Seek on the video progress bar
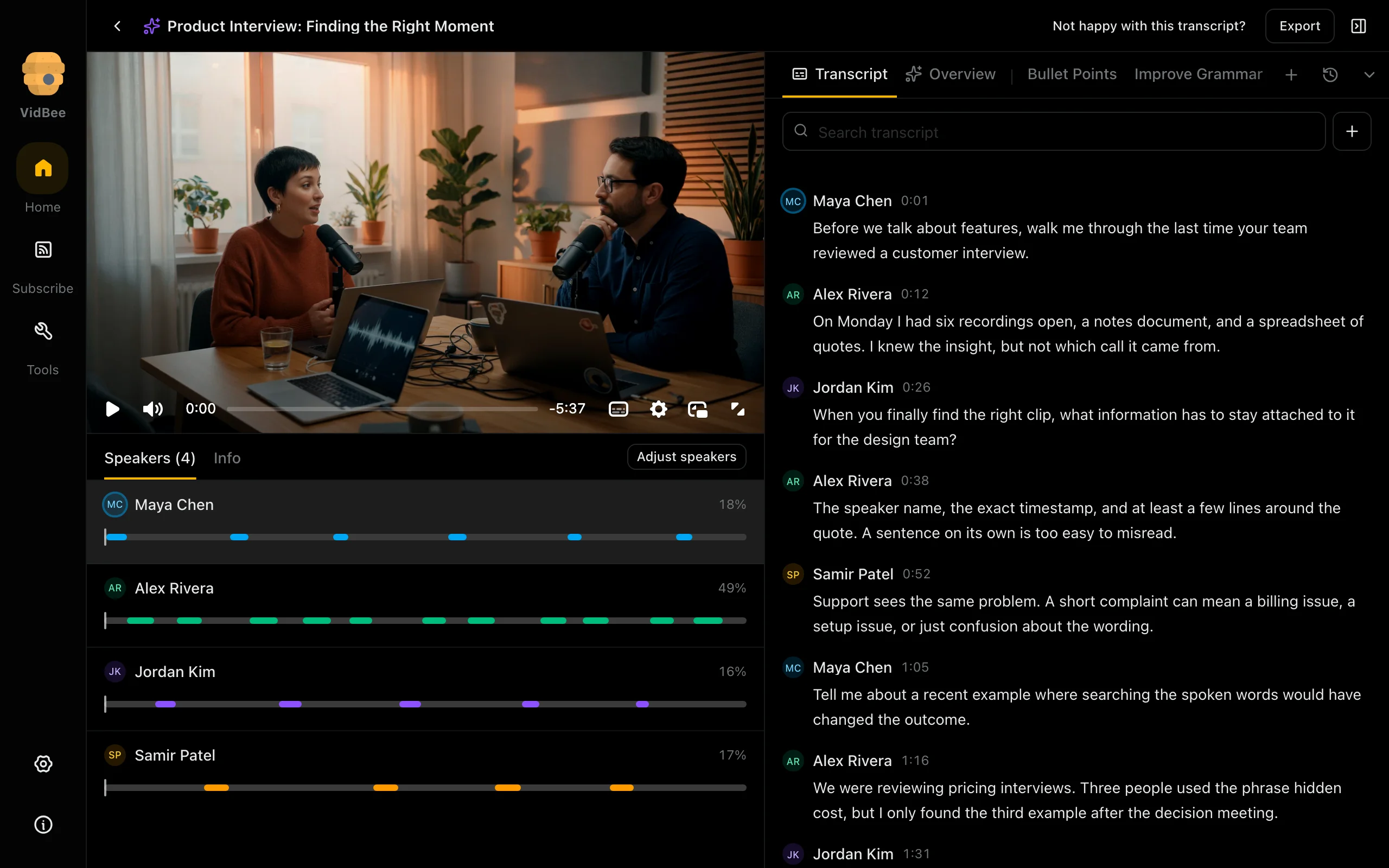Screen dimensions: 1389x868 tap(383, 409)
